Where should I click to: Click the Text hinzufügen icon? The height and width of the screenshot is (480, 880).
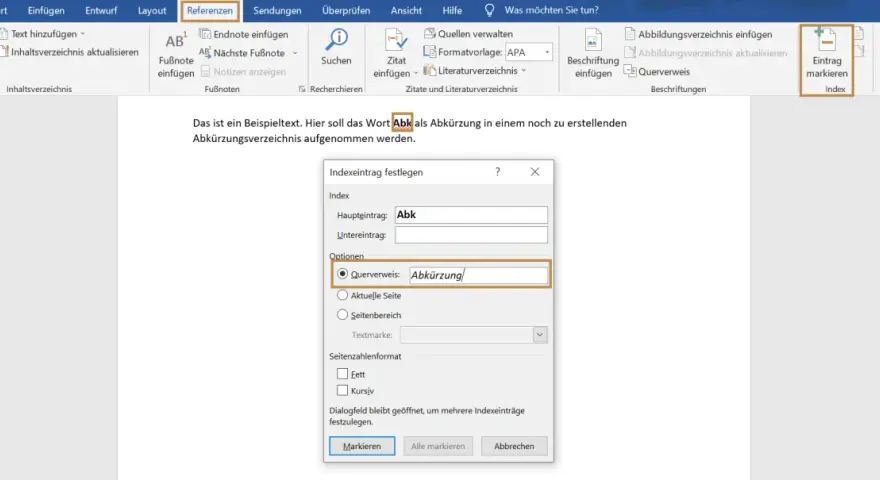[4, 34]
